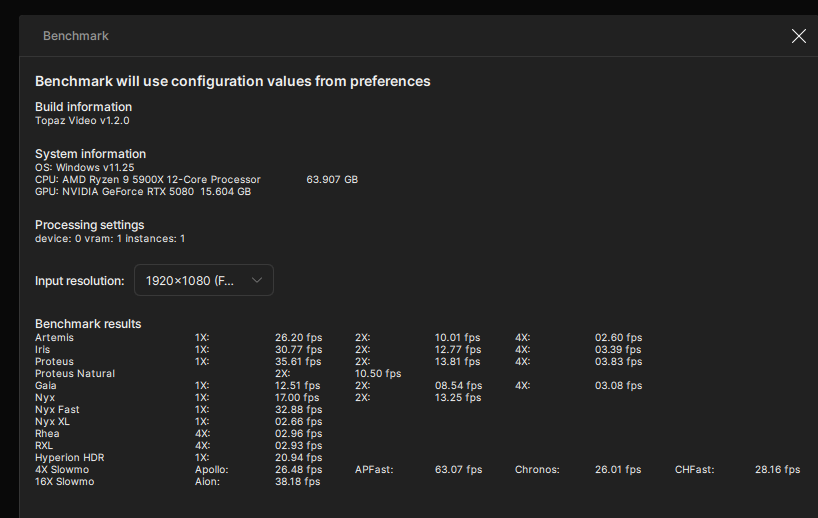Select the Topaz Video v1.2.0 build text
This screenshot has width=818, height=518.
(82, 120)
